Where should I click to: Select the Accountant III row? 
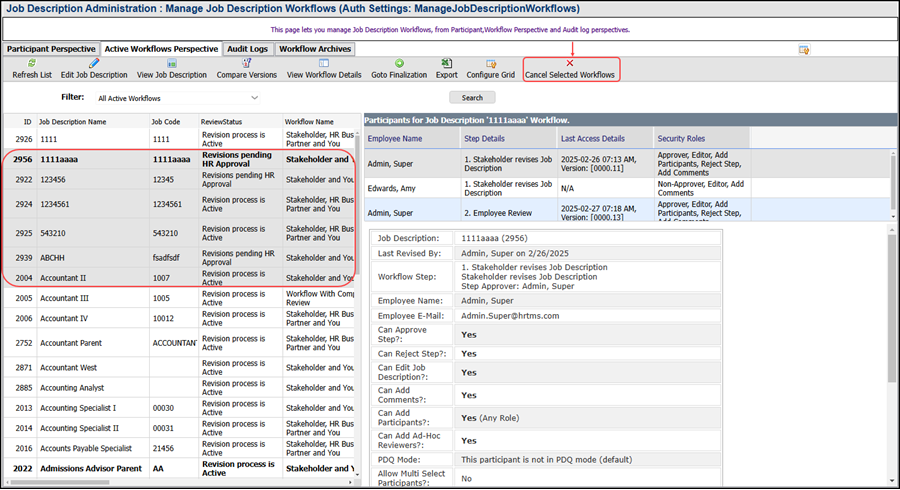click(x=180, y=298)
